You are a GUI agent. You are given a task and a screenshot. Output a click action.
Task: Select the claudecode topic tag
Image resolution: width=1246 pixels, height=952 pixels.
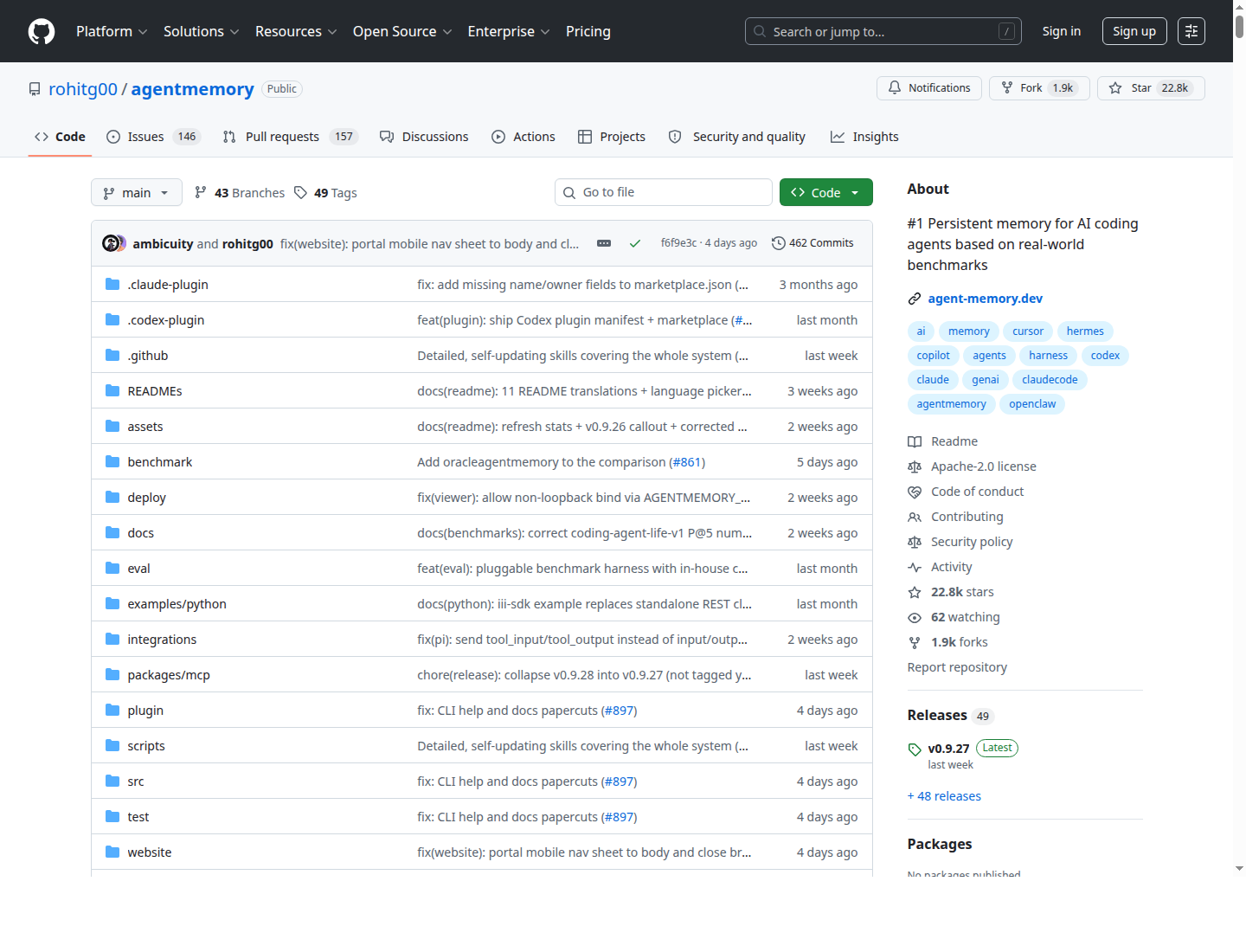tap(1050, 380)
